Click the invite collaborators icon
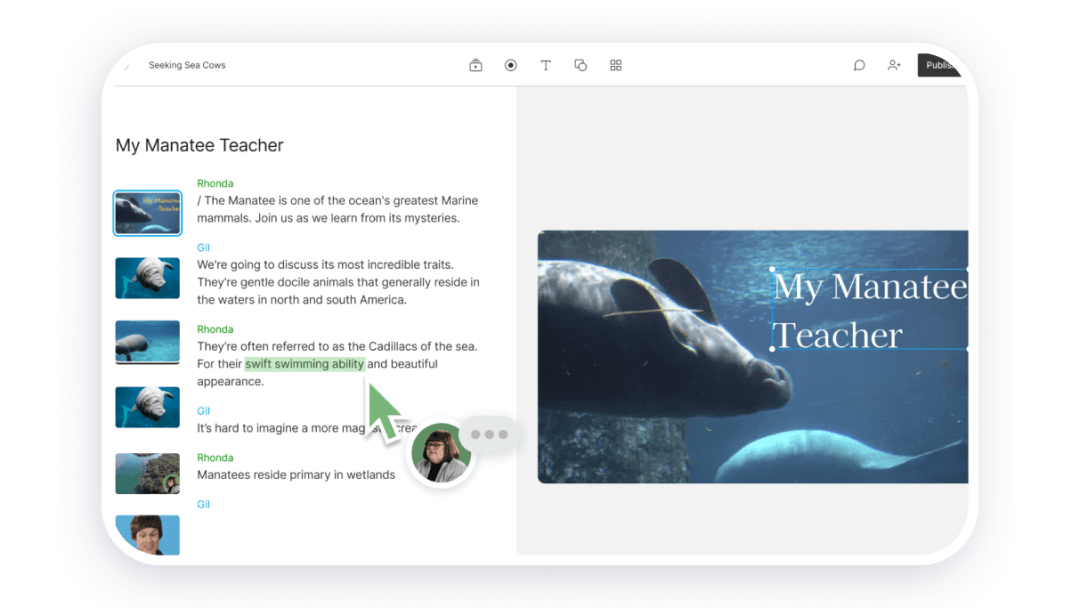Screen dimensions: 1080x608 (x=894, y=65)
